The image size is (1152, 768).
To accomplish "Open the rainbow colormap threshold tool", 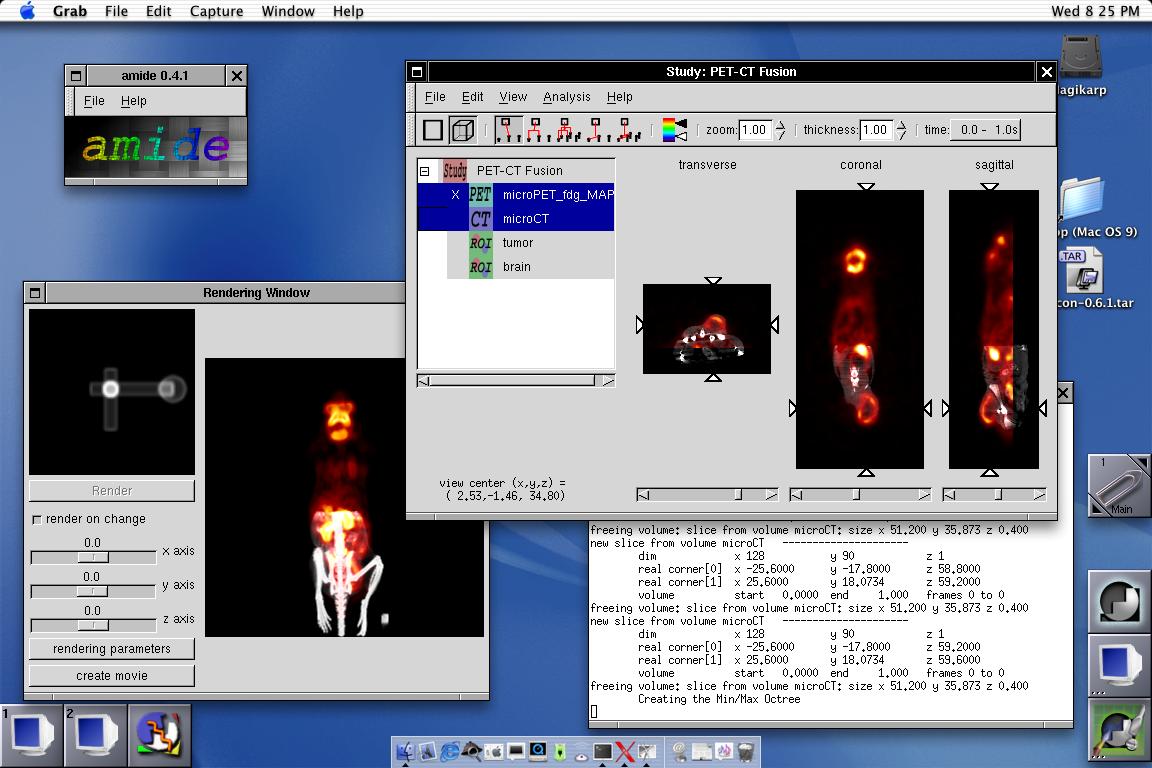I will pos(674,130).
